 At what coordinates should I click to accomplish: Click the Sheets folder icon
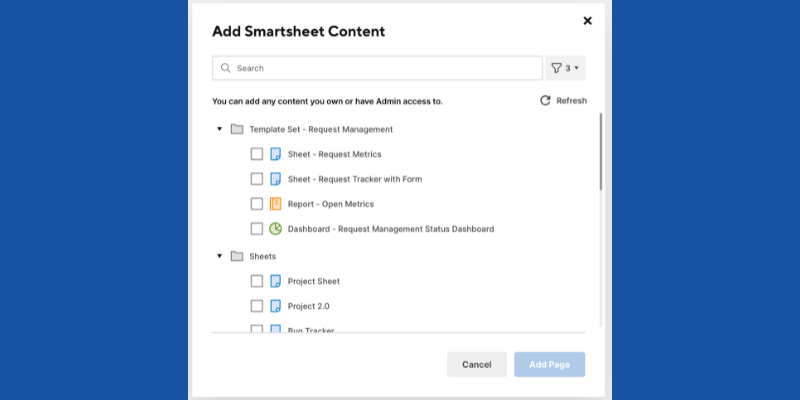237,256
